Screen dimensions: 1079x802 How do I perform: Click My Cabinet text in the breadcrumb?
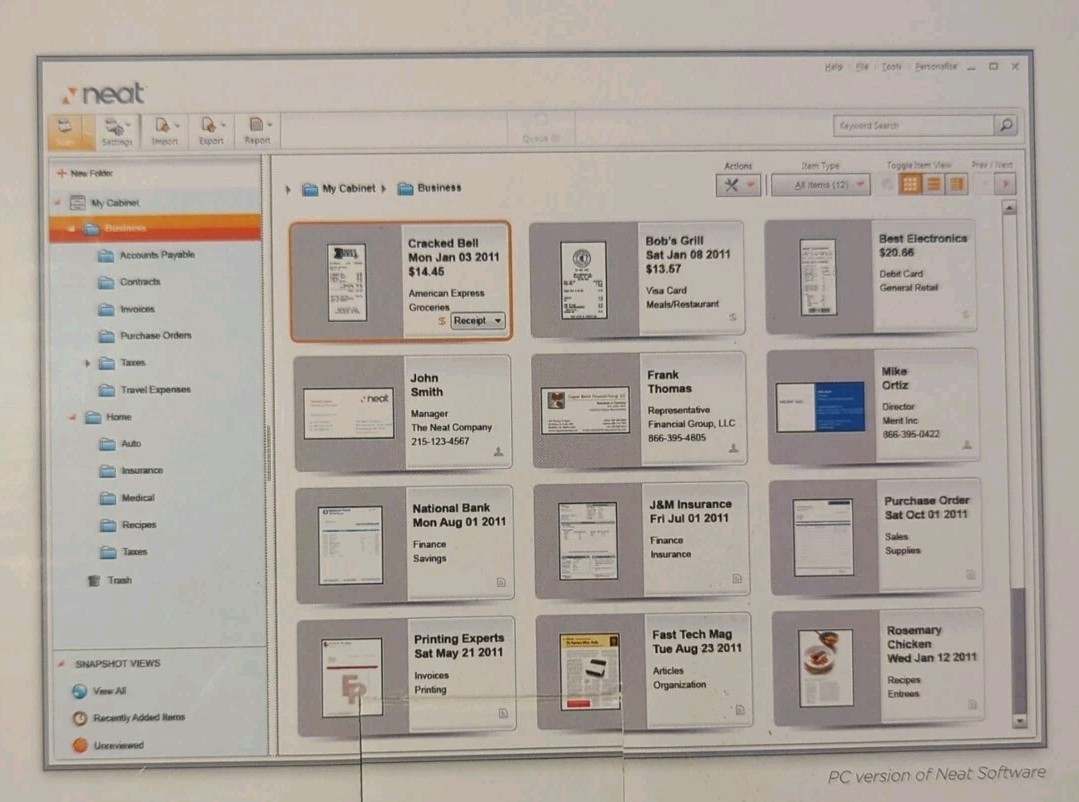(349, 188)
